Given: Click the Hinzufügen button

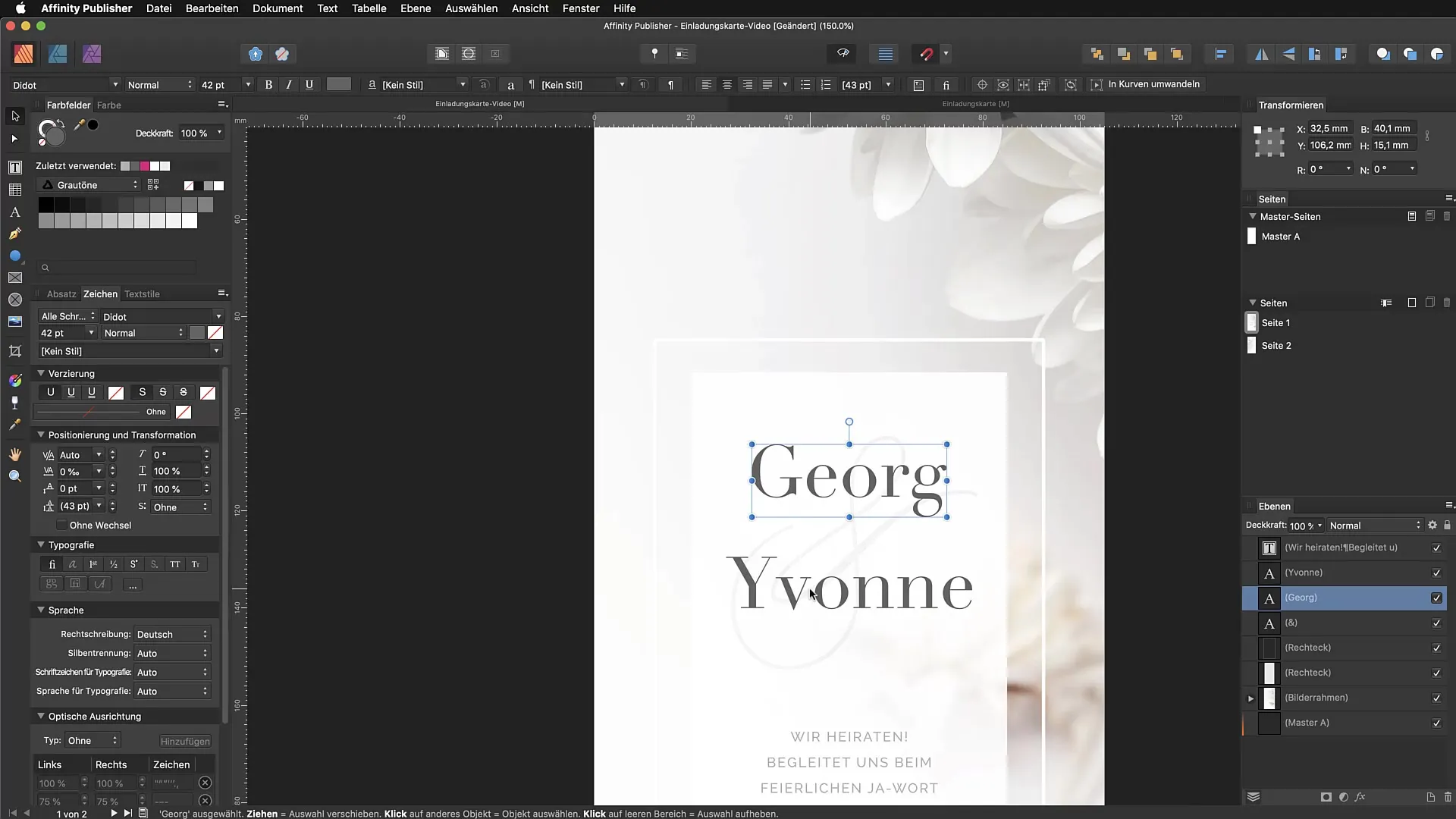Looking at the screenshot, I should pos(185,741).
